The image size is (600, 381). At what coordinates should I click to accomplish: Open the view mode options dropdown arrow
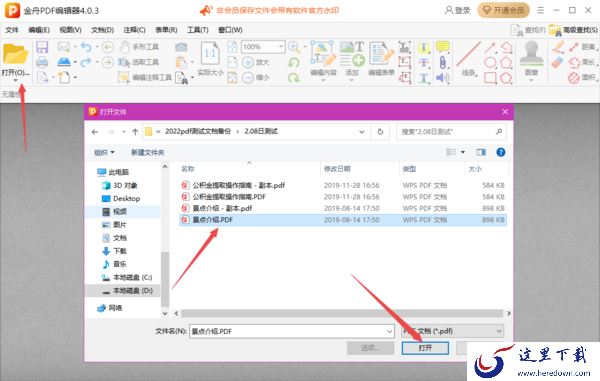[x=463, y=152]
